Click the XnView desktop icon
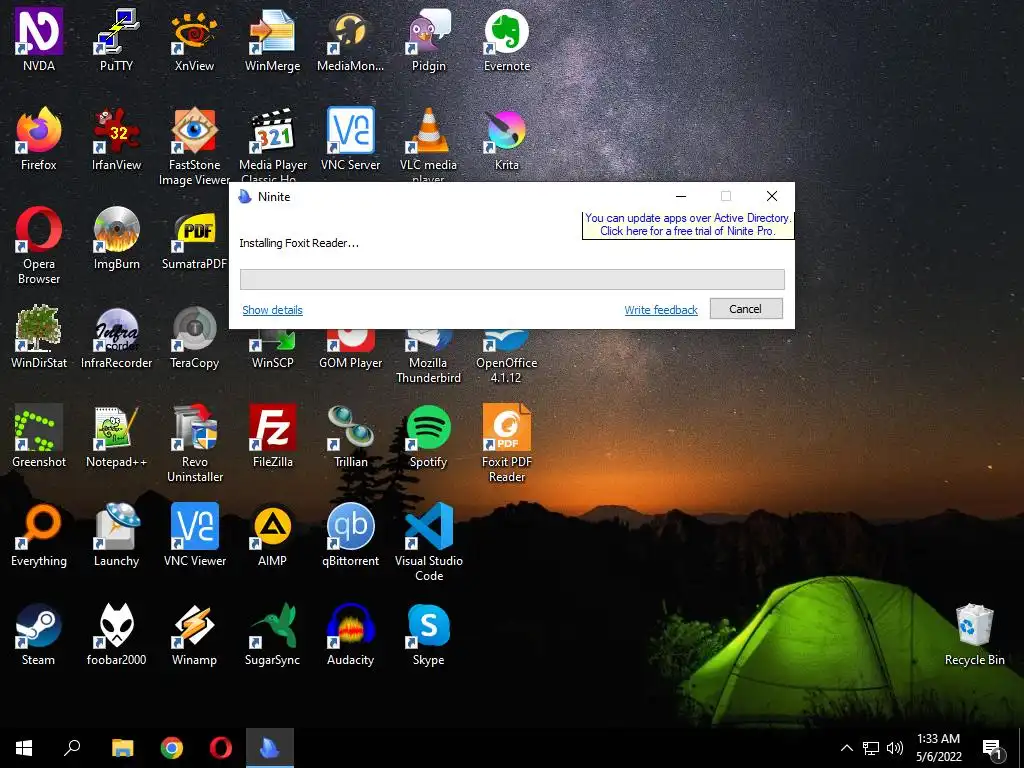Image resolution: width=1024 pixels, height=768 pixels. (194, 31)
